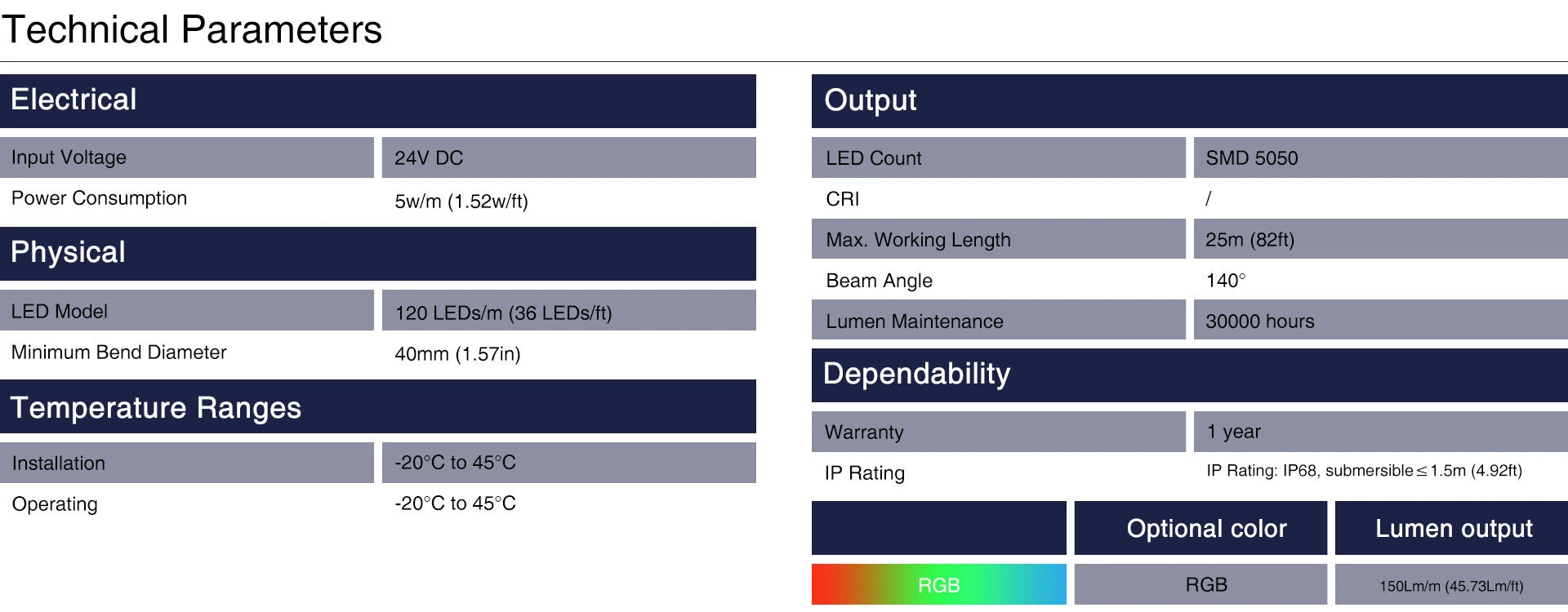Click the IP68 submersible rating text
Image resolution: width=1568 pixels, height=612 pixels.
pyautogui.click(x=1364, y=471)
